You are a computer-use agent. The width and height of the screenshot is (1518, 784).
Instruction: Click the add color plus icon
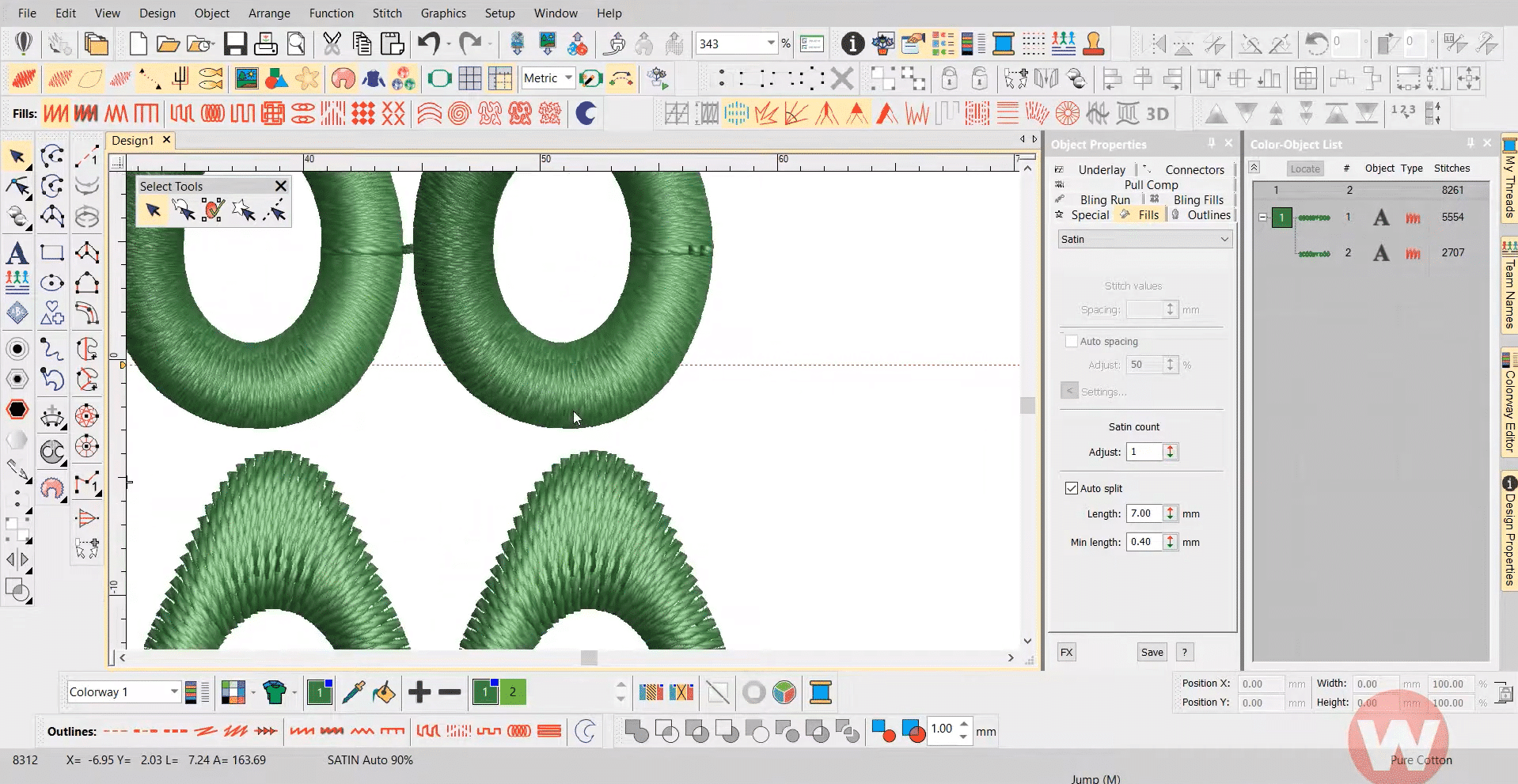point(419,692)
